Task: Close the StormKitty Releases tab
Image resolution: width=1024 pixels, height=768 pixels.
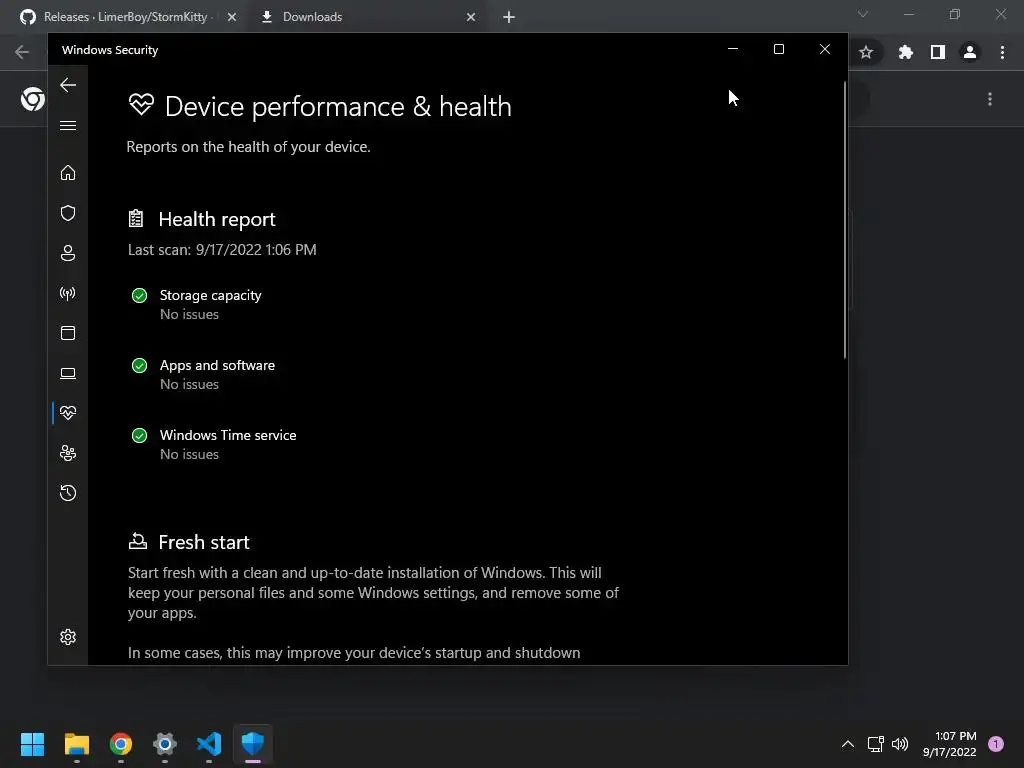Action: [232, 17]
